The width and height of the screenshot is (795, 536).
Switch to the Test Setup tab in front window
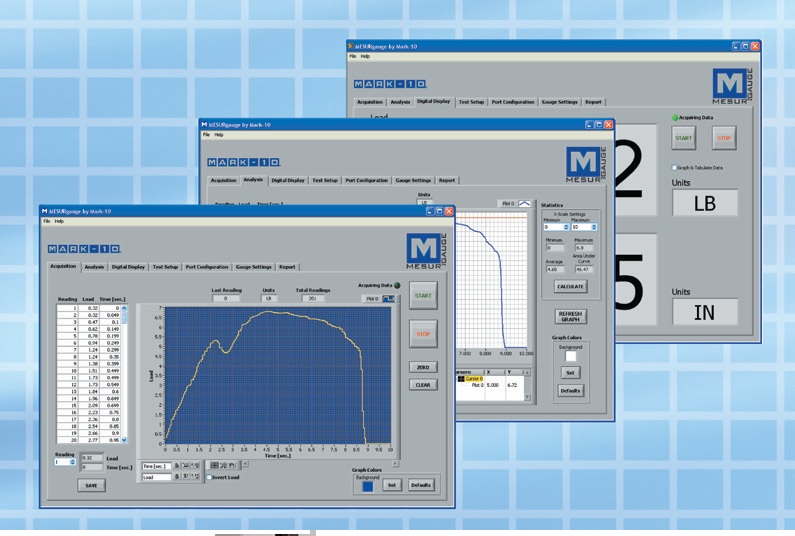(166, 267)
